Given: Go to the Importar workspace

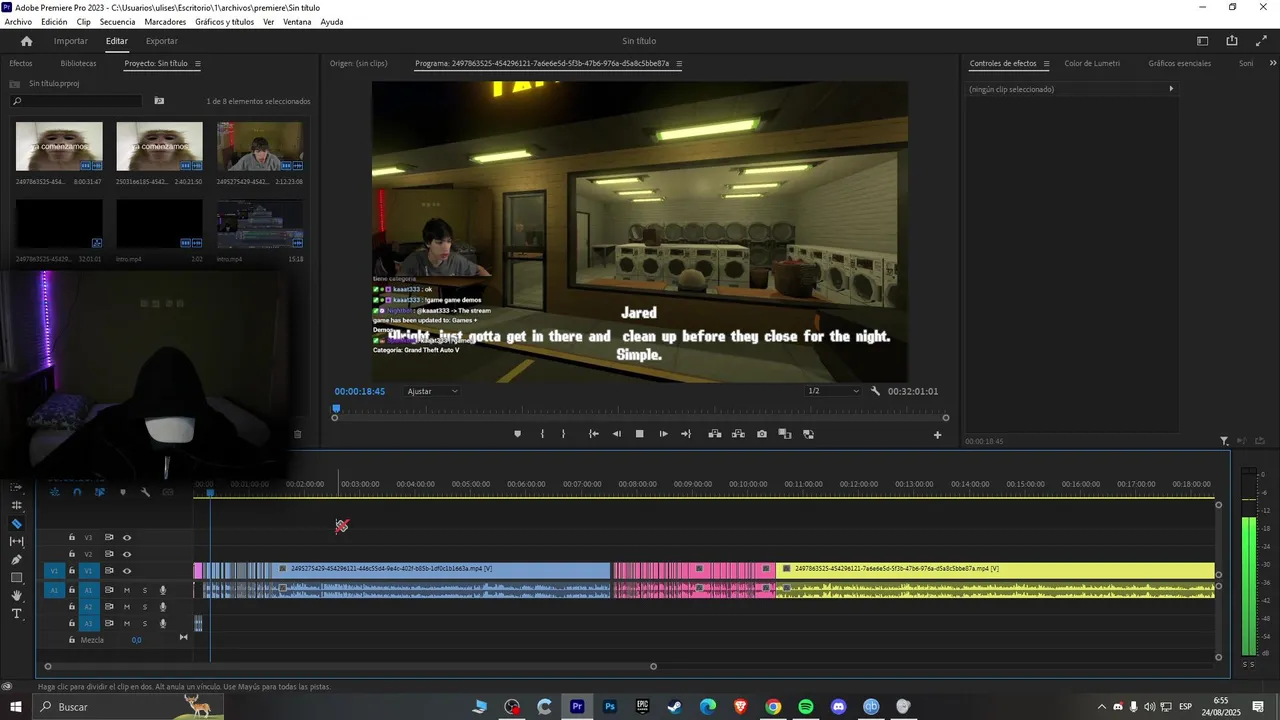Looking at the screenshot, I should pos(71,41).
